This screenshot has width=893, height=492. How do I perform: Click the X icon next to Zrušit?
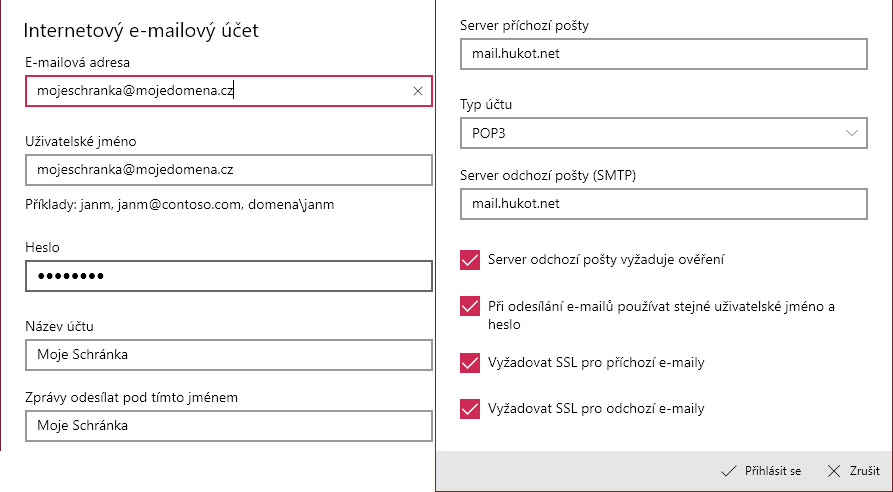pos(834,471)
